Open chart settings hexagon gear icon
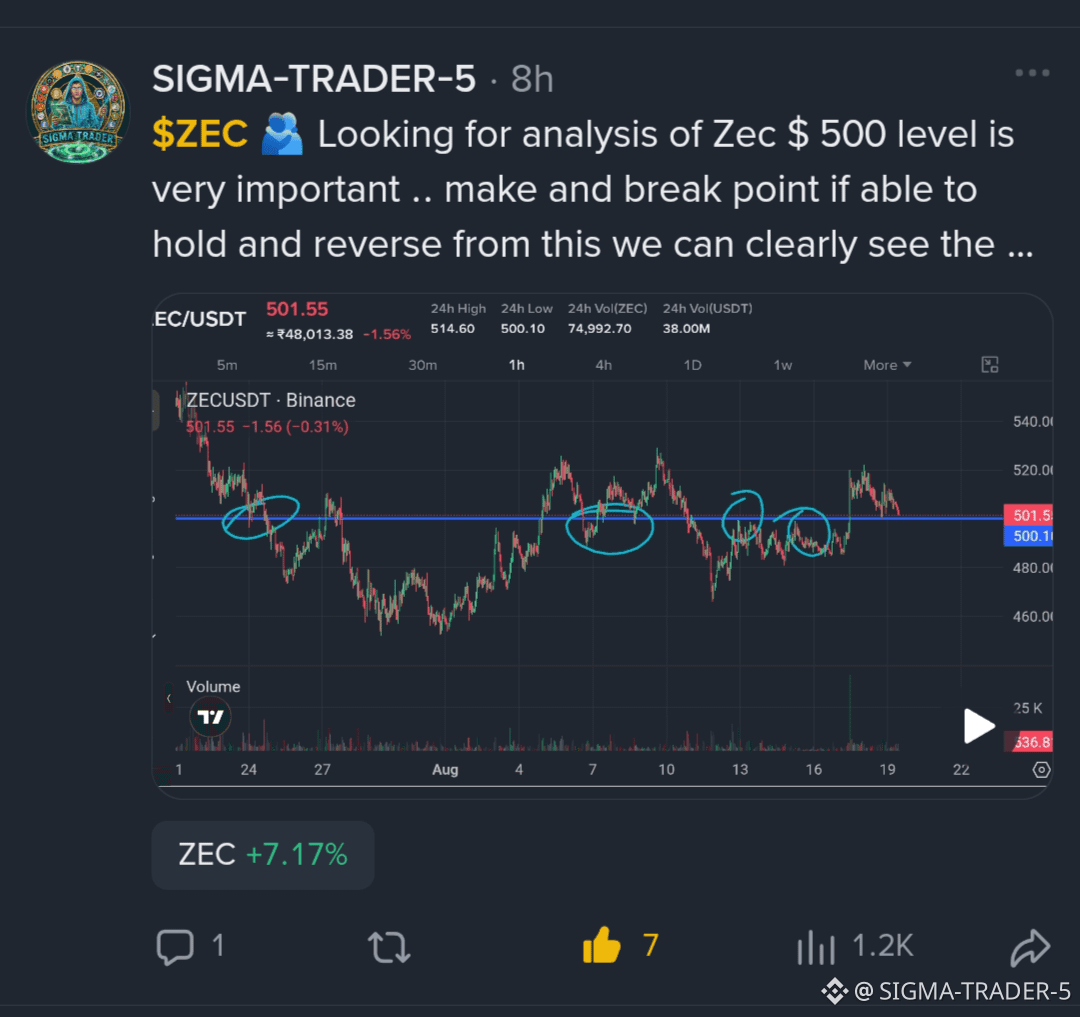Image resolution: width=1080 pixels, height=1017 pixels. pyautogui.click(x=1041, y=770)
